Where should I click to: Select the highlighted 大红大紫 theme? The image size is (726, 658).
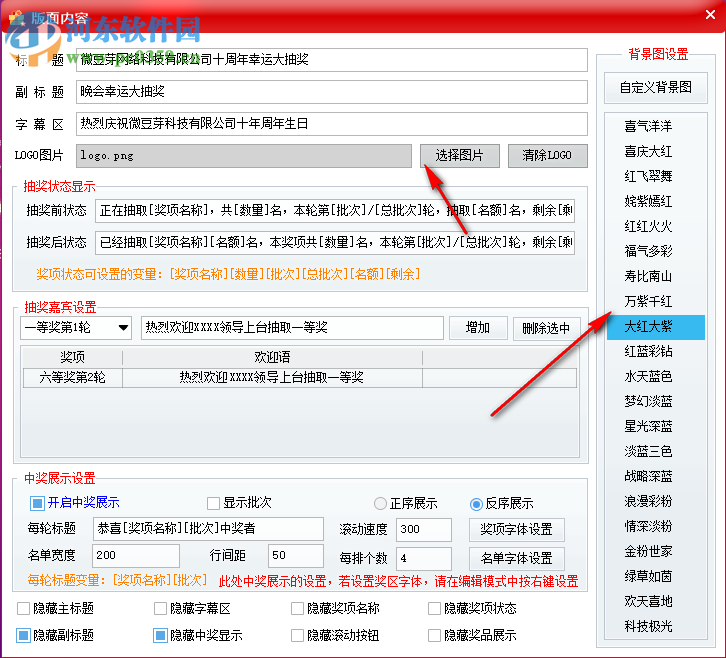pos(656,327)
